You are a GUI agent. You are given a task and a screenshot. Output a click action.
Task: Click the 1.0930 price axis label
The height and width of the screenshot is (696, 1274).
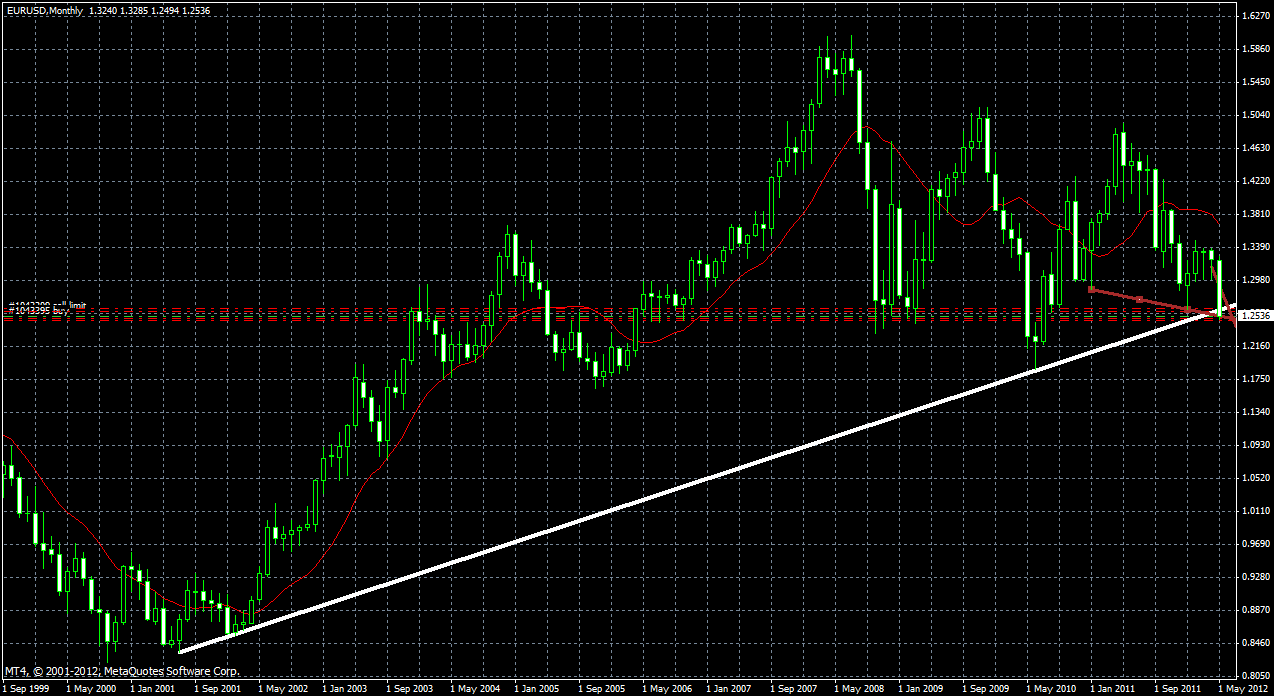coord(1256,445)
